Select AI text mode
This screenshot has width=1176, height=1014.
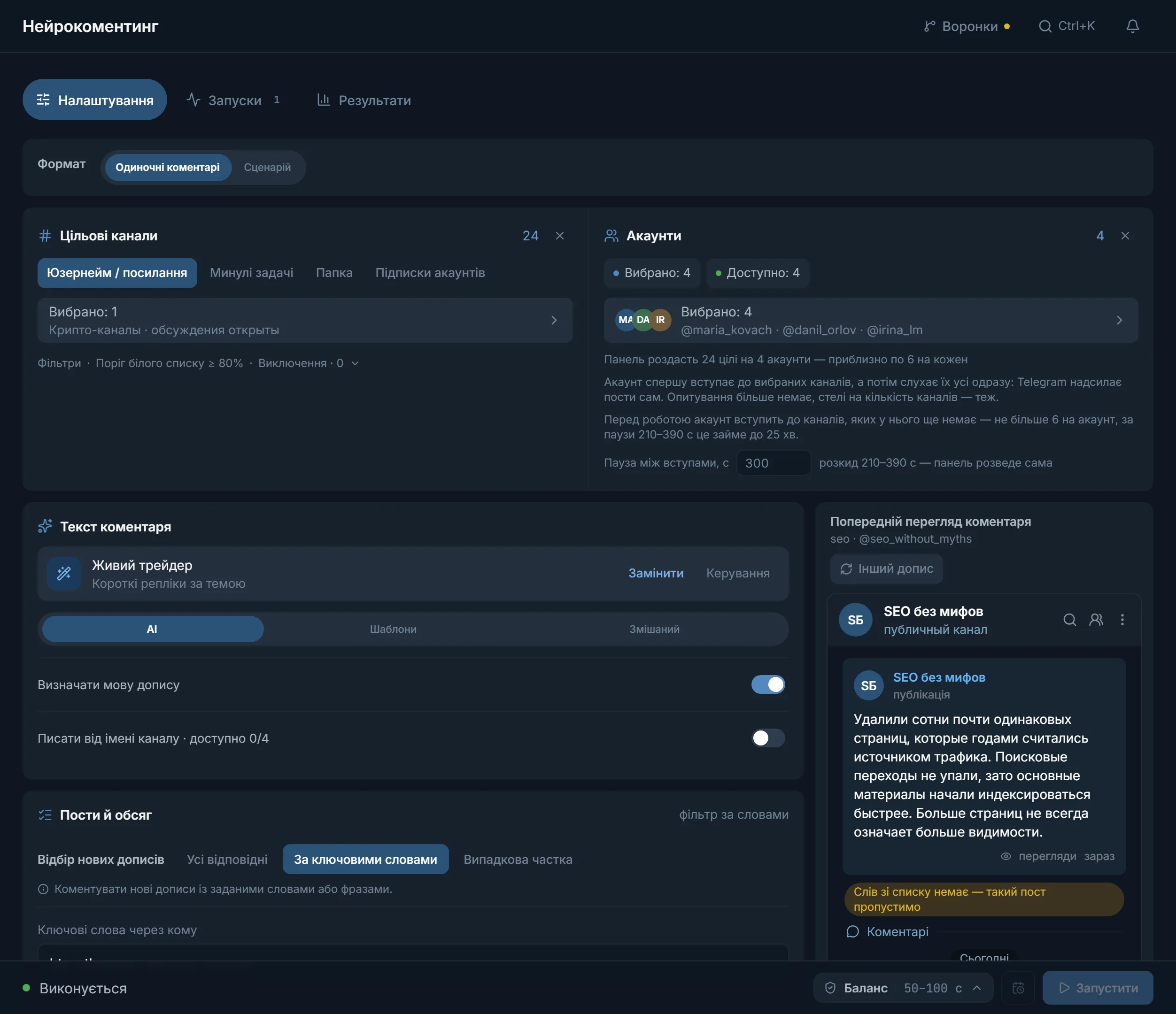pos(153,629)
